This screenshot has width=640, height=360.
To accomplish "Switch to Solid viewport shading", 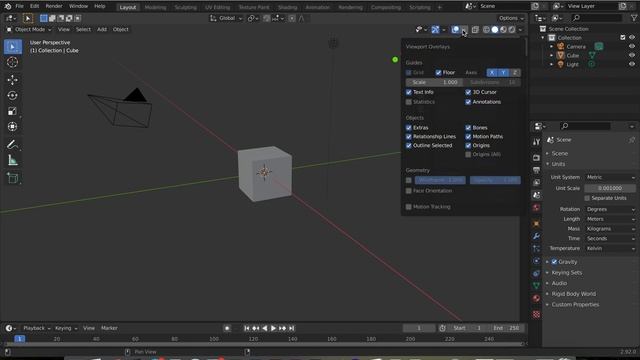I will (x=495, y=29).
